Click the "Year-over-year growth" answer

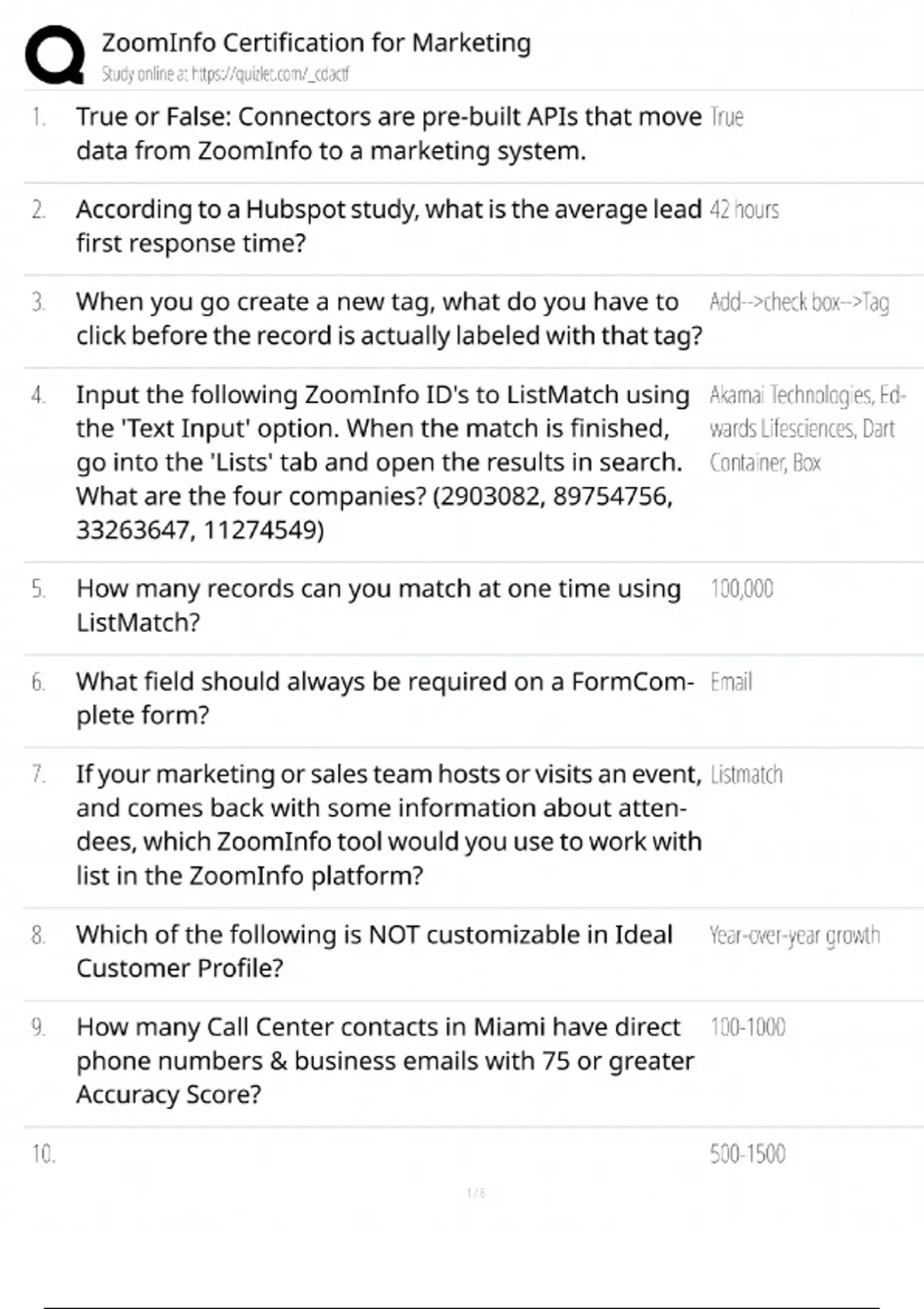tap(794, 936)
